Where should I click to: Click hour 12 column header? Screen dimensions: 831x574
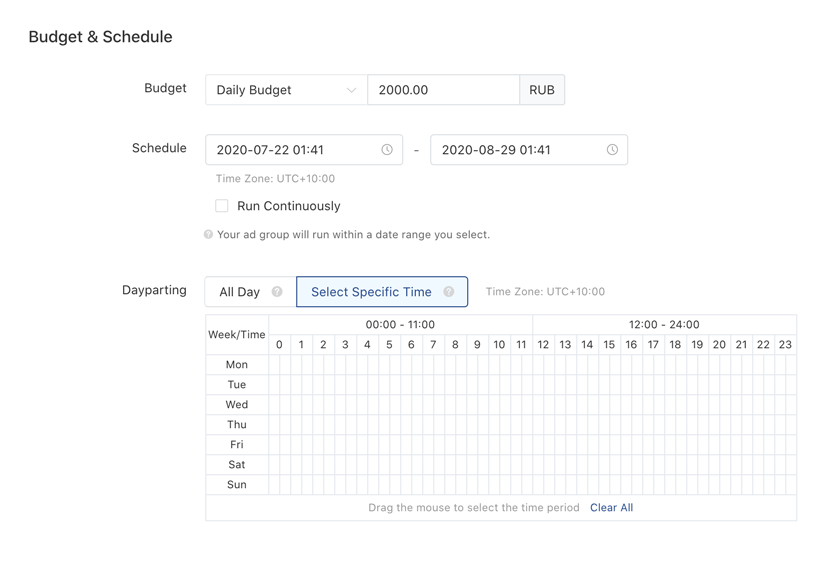click(543, 345)
